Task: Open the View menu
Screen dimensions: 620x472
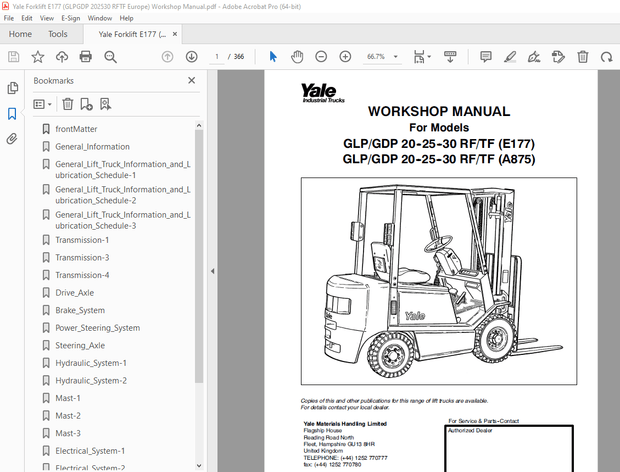Action: coord(47,18)
